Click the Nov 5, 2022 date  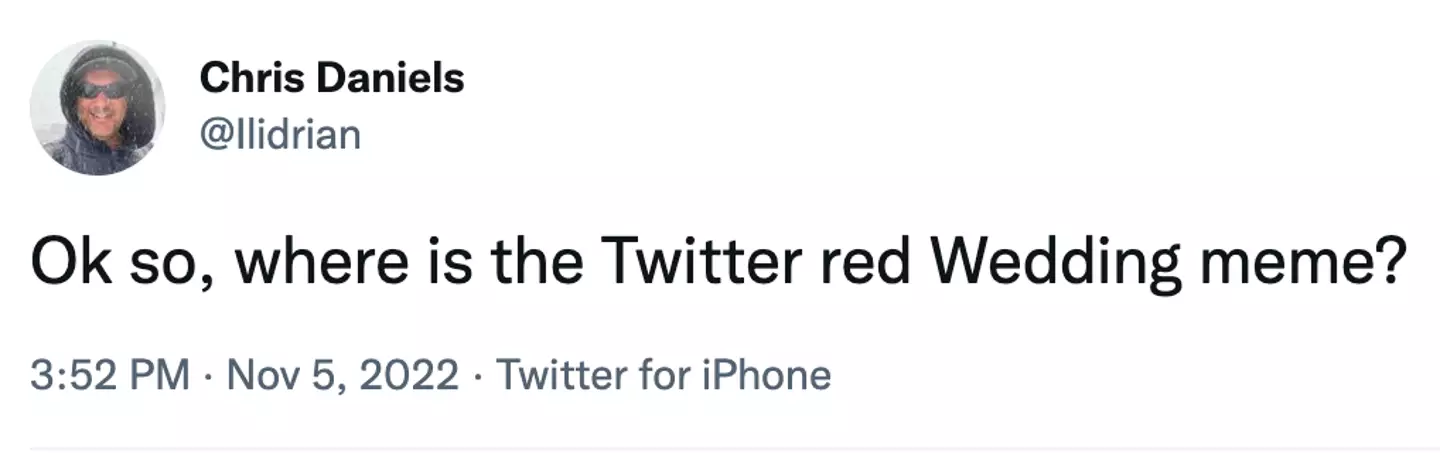(x=343, y=376)
